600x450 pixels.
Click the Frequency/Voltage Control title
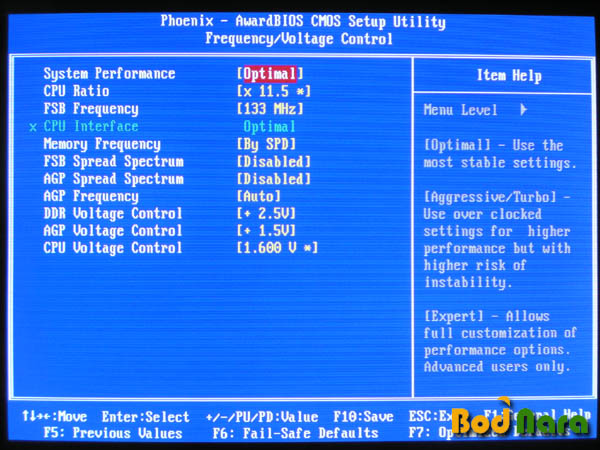[299, 39]
